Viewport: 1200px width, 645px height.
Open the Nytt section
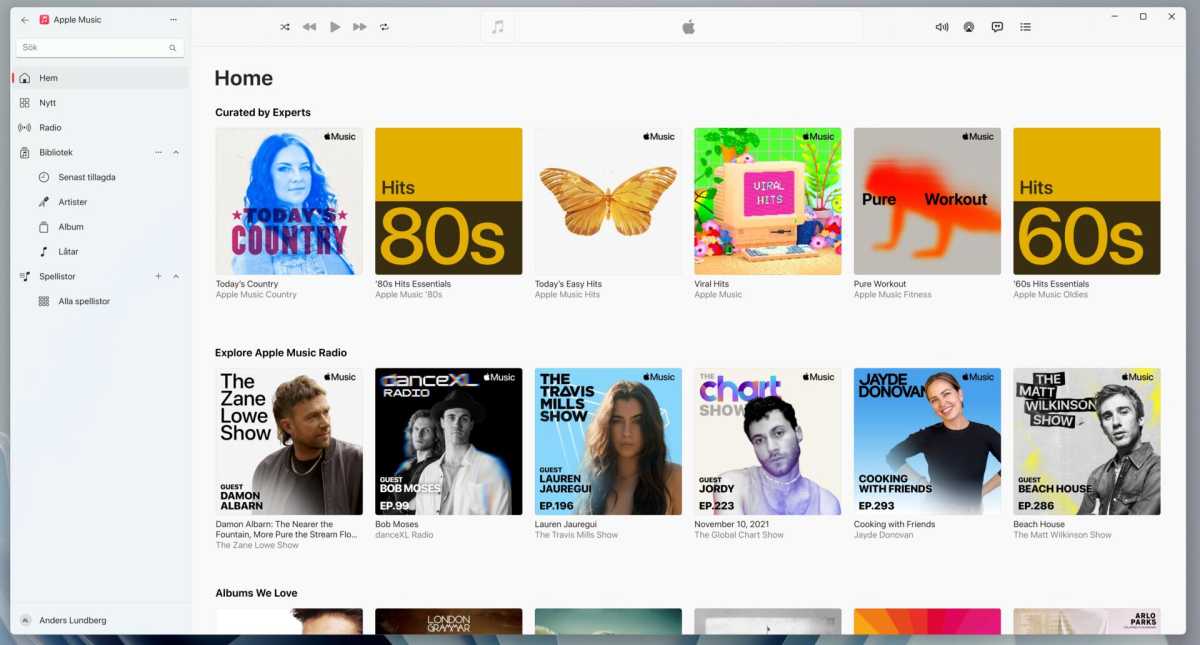(46, 102)
